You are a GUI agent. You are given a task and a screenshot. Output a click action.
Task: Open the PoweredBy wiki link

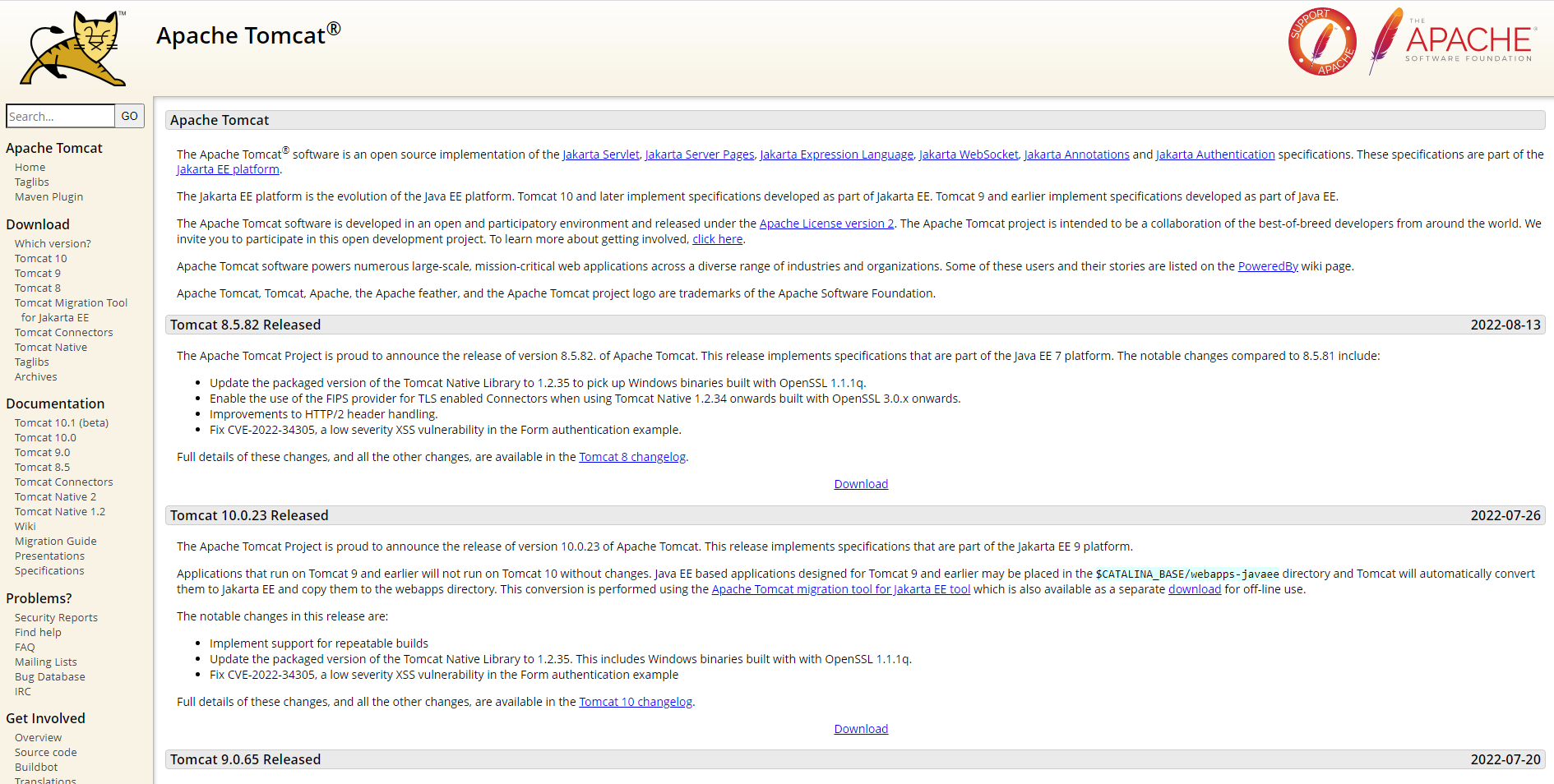click(x=1268, y=266)
